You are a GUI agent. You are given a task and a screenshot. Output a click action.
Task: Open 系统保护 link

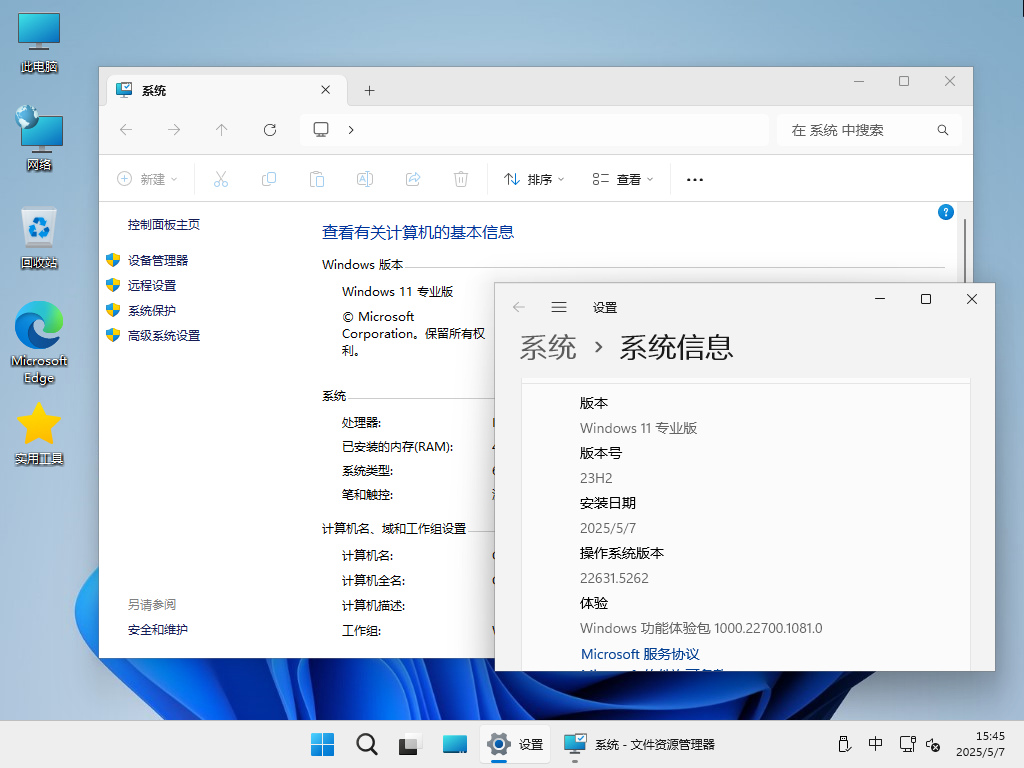(x=152, y=310)
